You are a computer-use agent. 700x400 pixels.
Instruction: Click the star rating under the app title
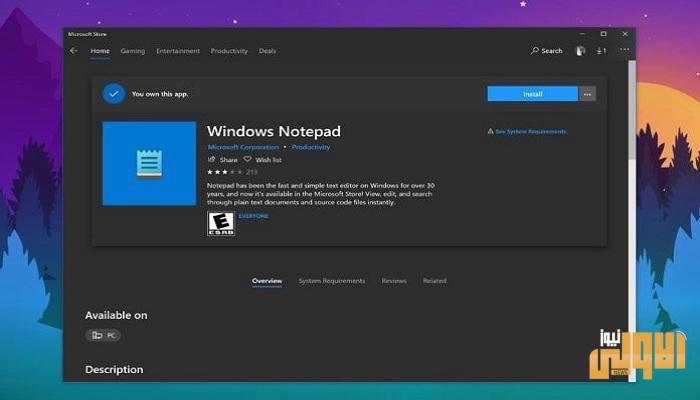(x=224, y=172)
